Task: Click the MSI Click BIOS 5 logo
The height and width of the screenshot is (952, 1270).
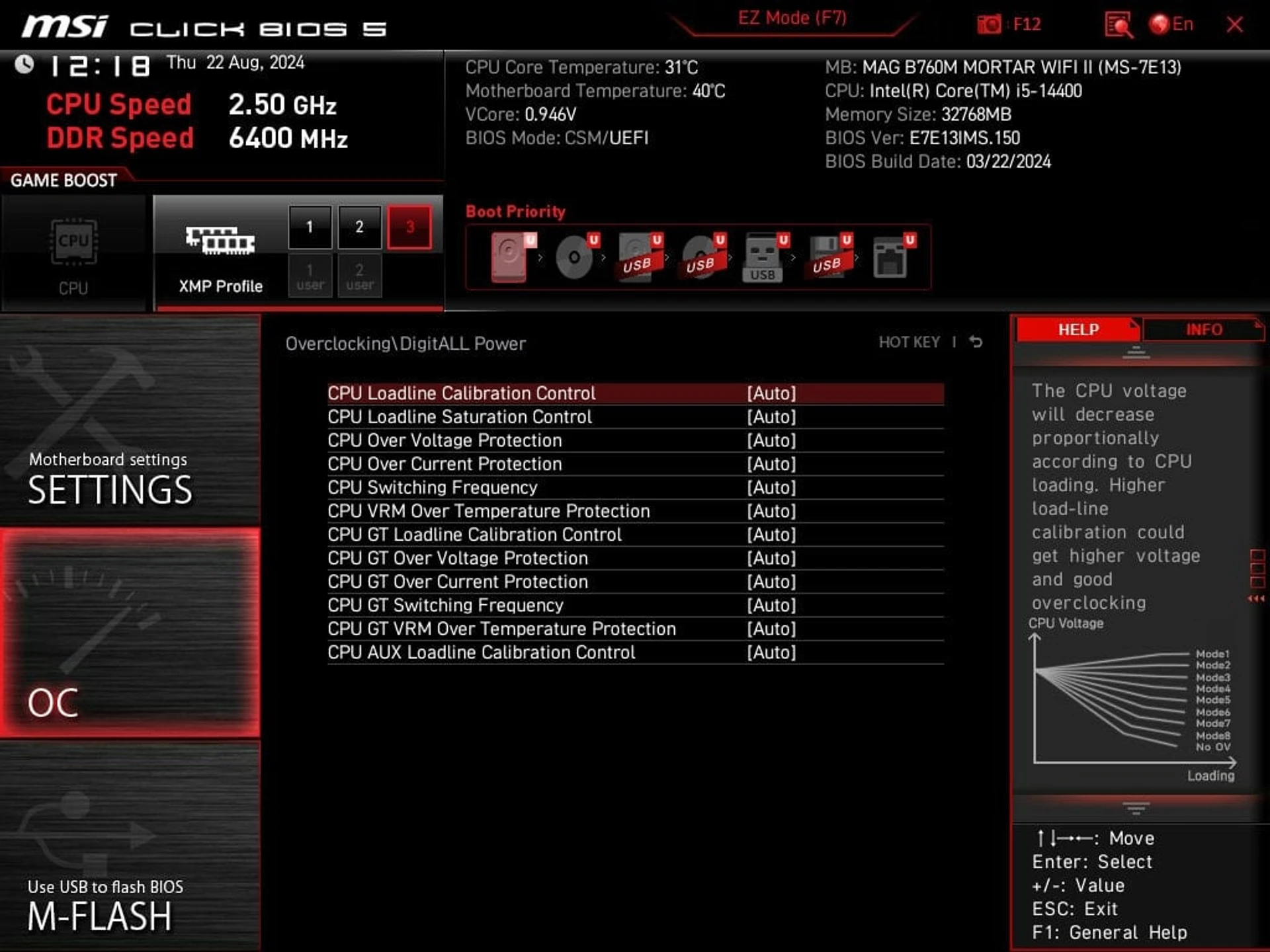Action: coord(204,28)
